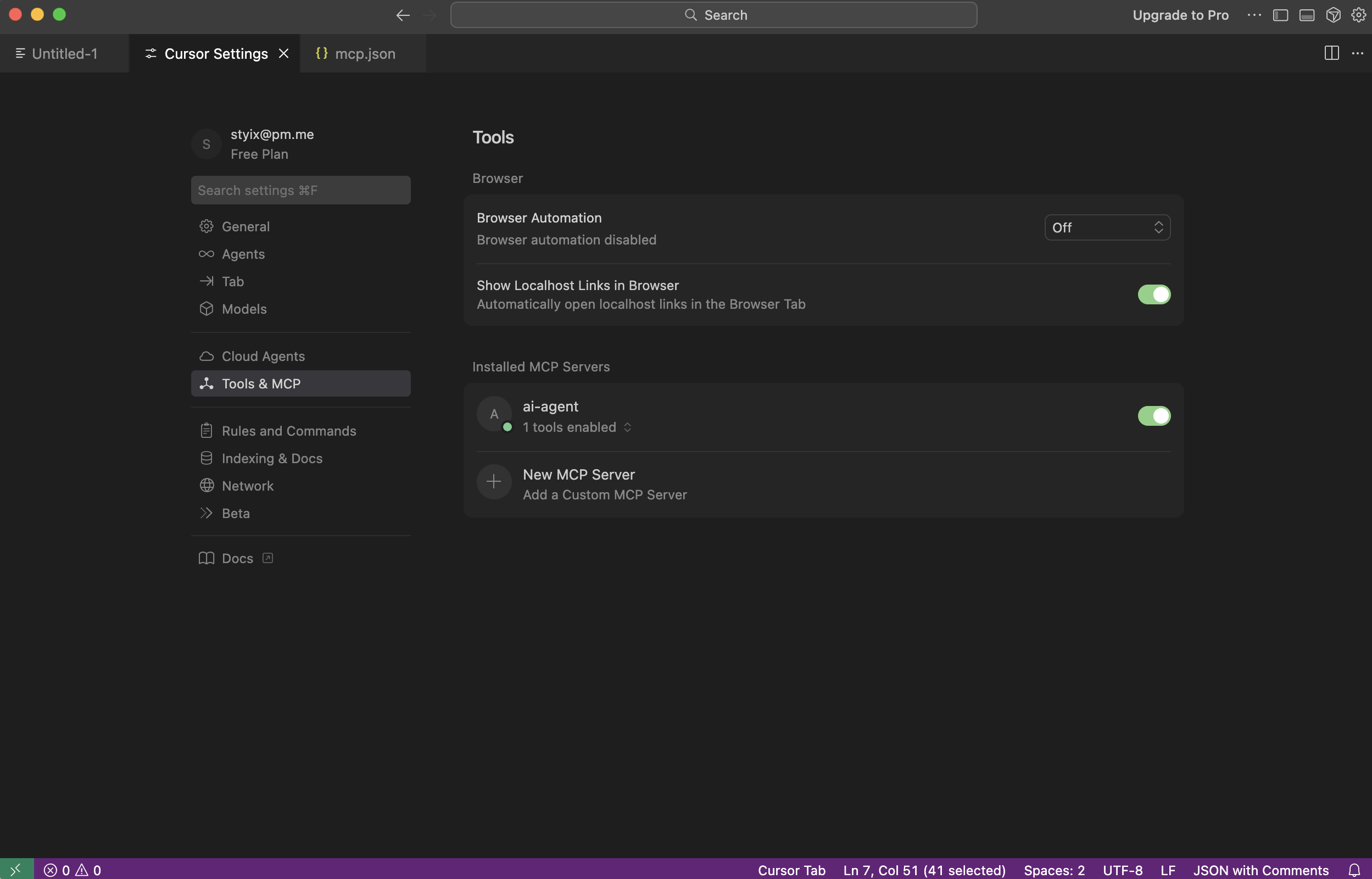Toggle the bottom panel layout icon

(1307, 15)
